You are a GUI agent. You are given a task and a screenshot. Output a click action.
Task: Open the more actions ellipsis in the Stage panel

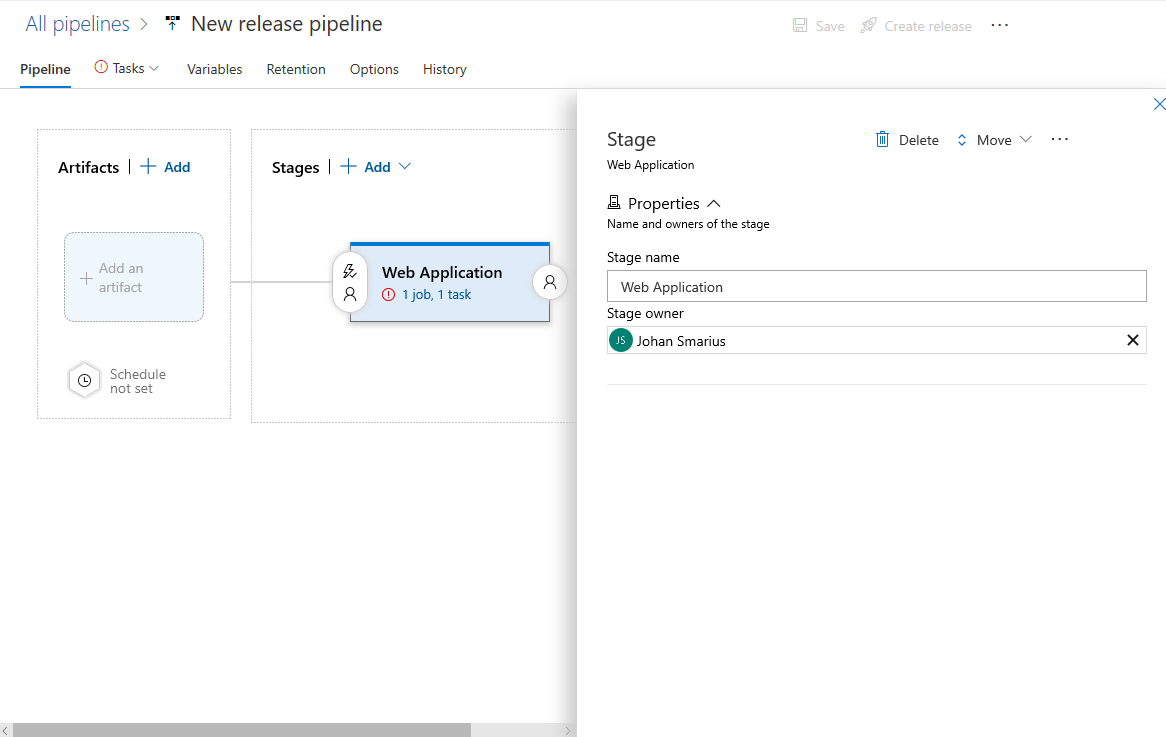pyautogui.click(x=1059, y=139)
